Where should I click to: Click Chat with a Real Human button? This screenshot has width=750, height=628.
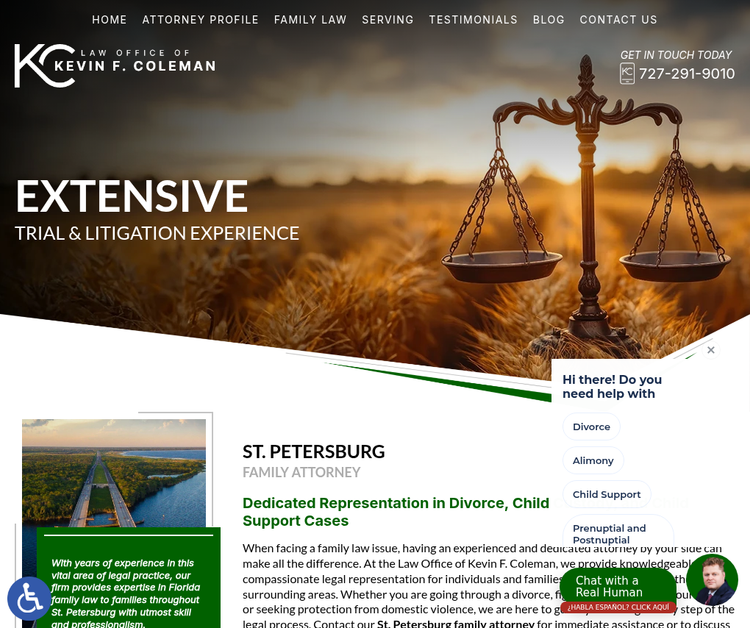[618, 586]
